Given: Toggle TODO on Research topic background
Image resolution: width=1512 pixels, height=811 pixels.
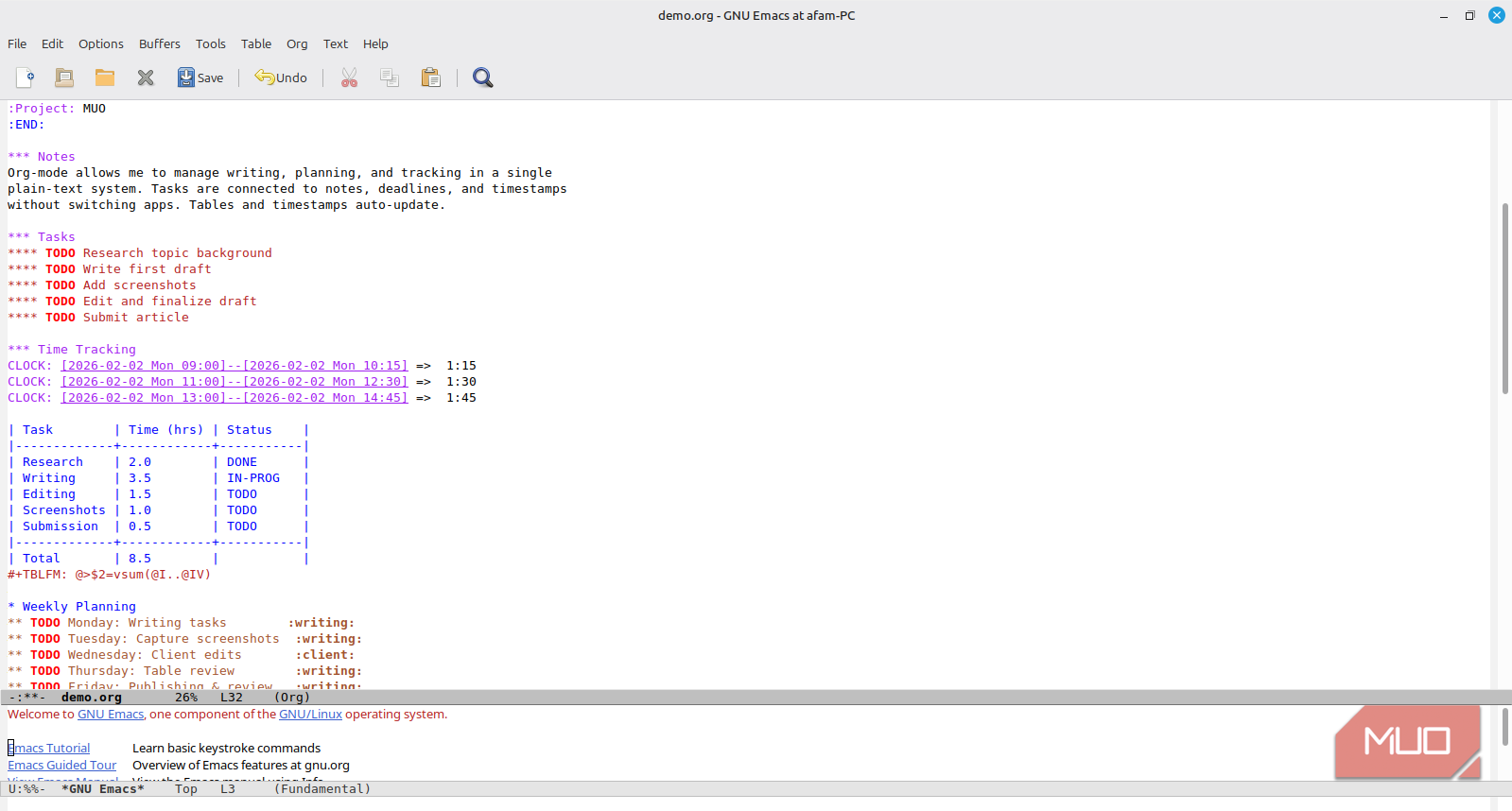Looking at the screenshot, I should [61, 253].
